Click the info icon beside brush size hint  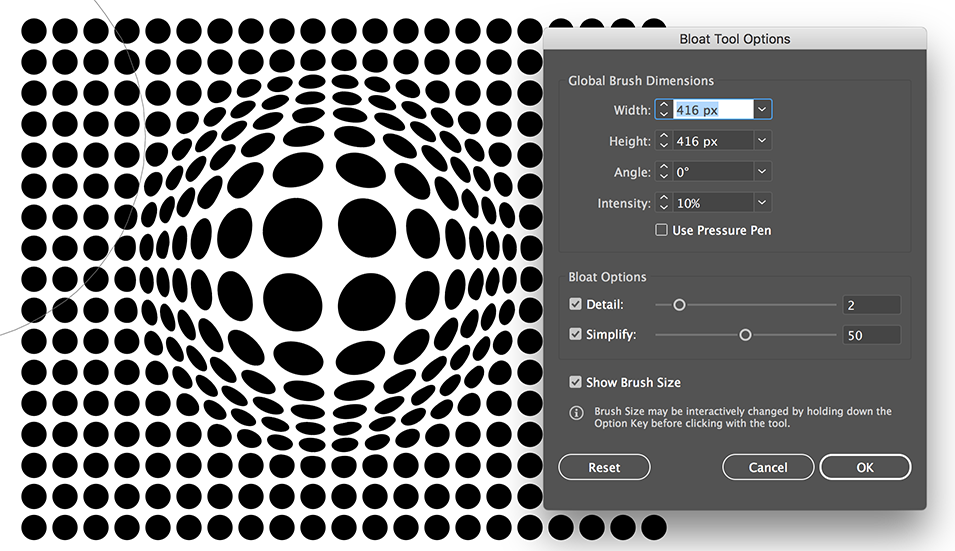point(576,413)
